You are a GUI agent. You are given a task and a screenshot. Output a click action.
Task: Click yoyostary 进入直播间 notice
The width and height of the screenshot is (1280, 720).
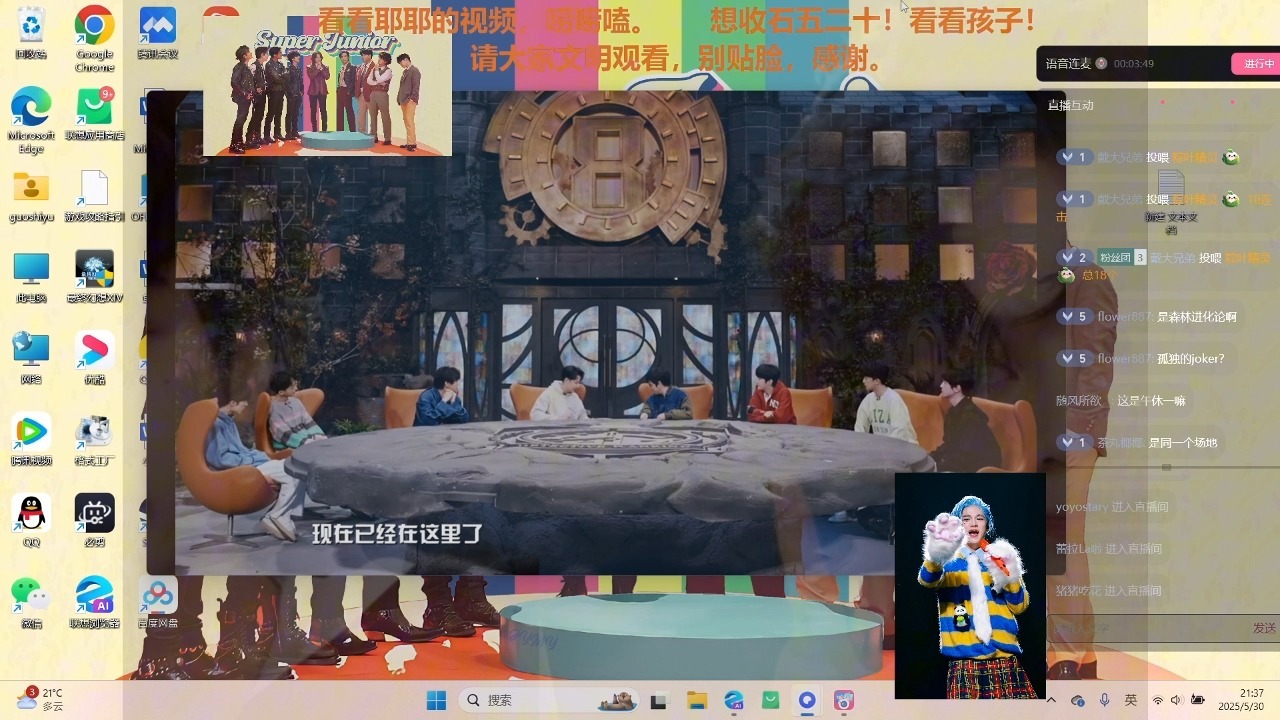pos(1112,507)
